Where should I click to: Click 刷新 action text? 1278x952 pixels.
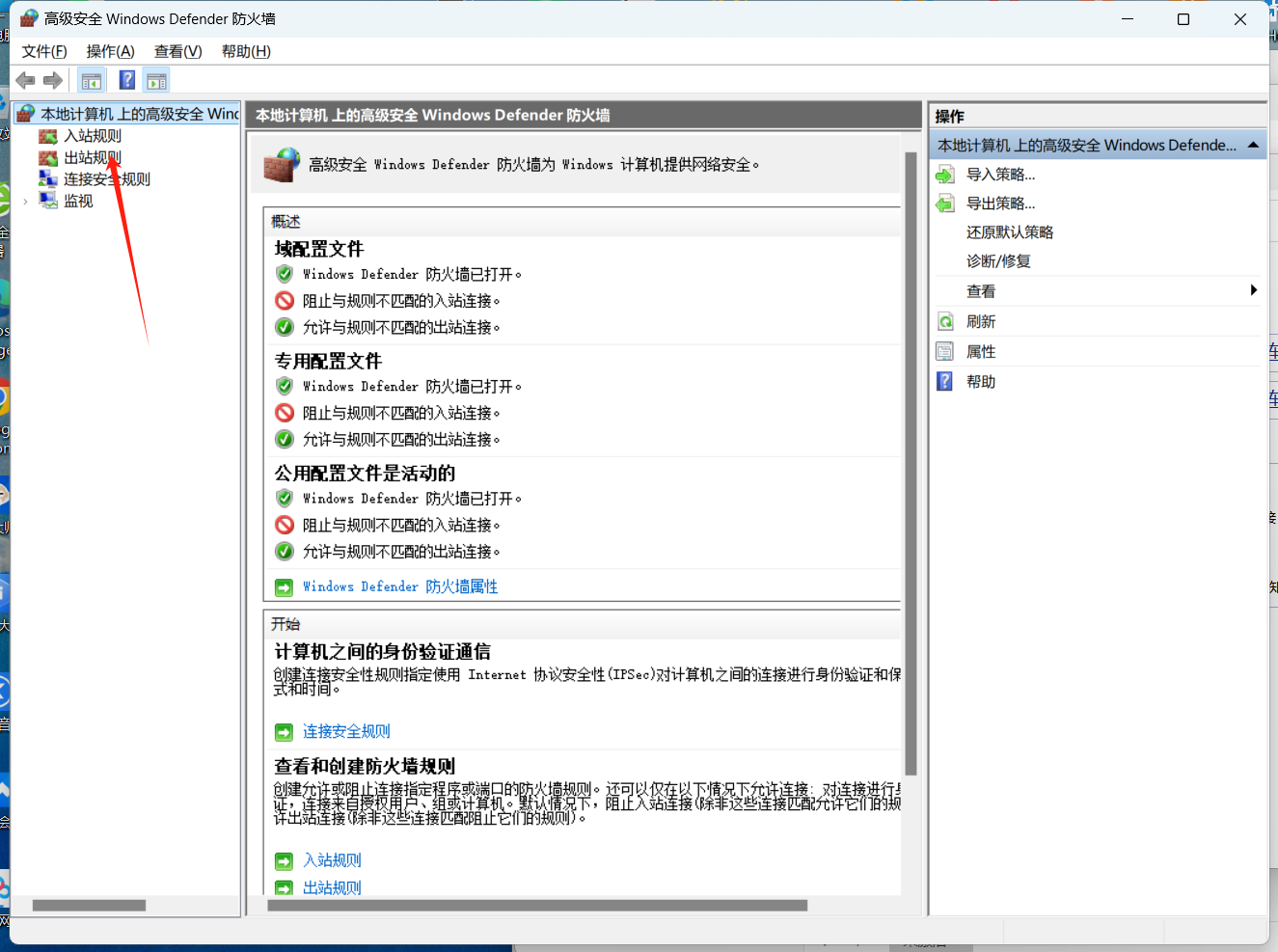click(981, 321)
